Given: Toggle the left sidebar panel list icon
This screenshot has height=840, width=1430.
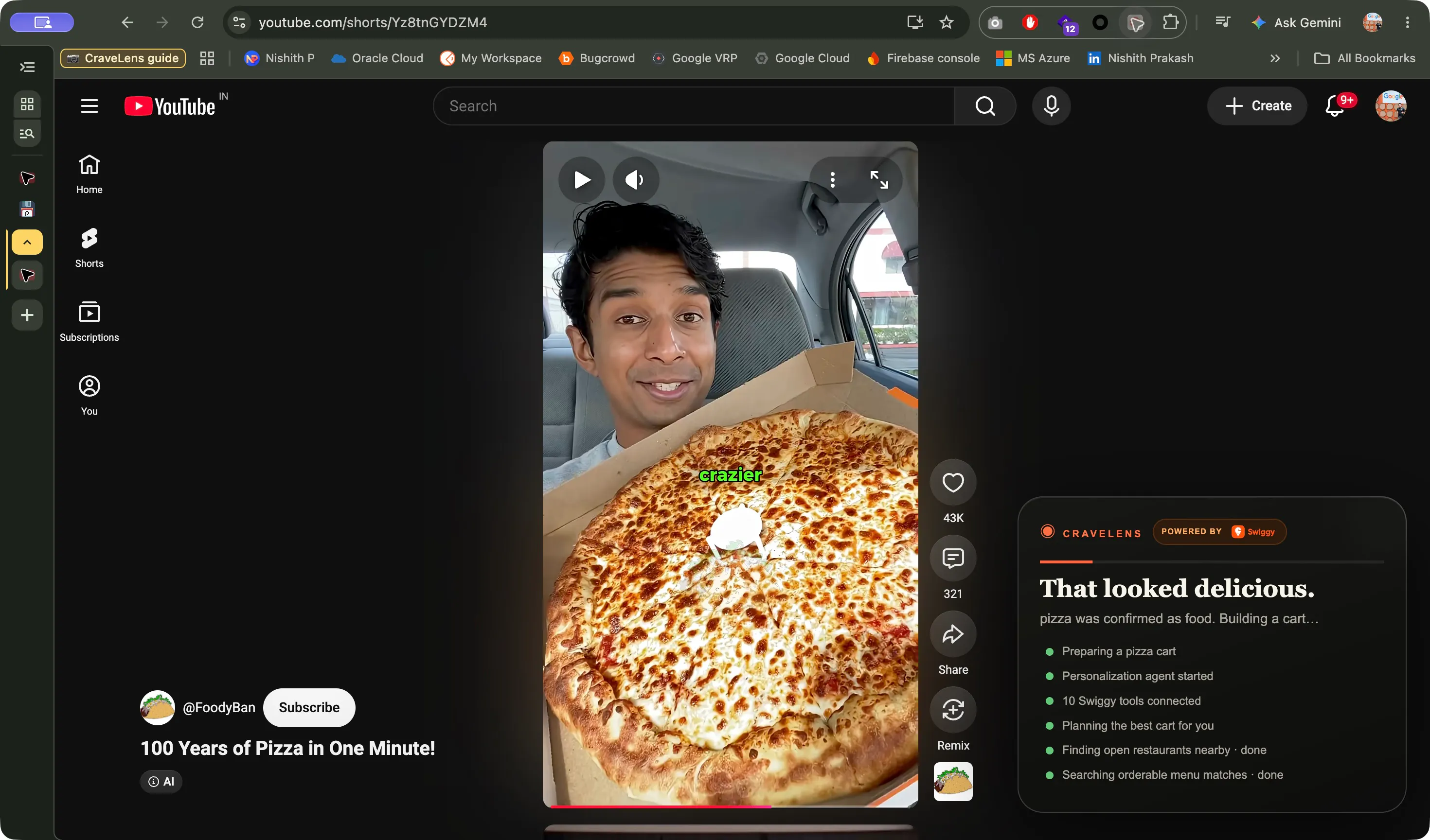Looking at the screenshot, I should click(x=27, y=67).
